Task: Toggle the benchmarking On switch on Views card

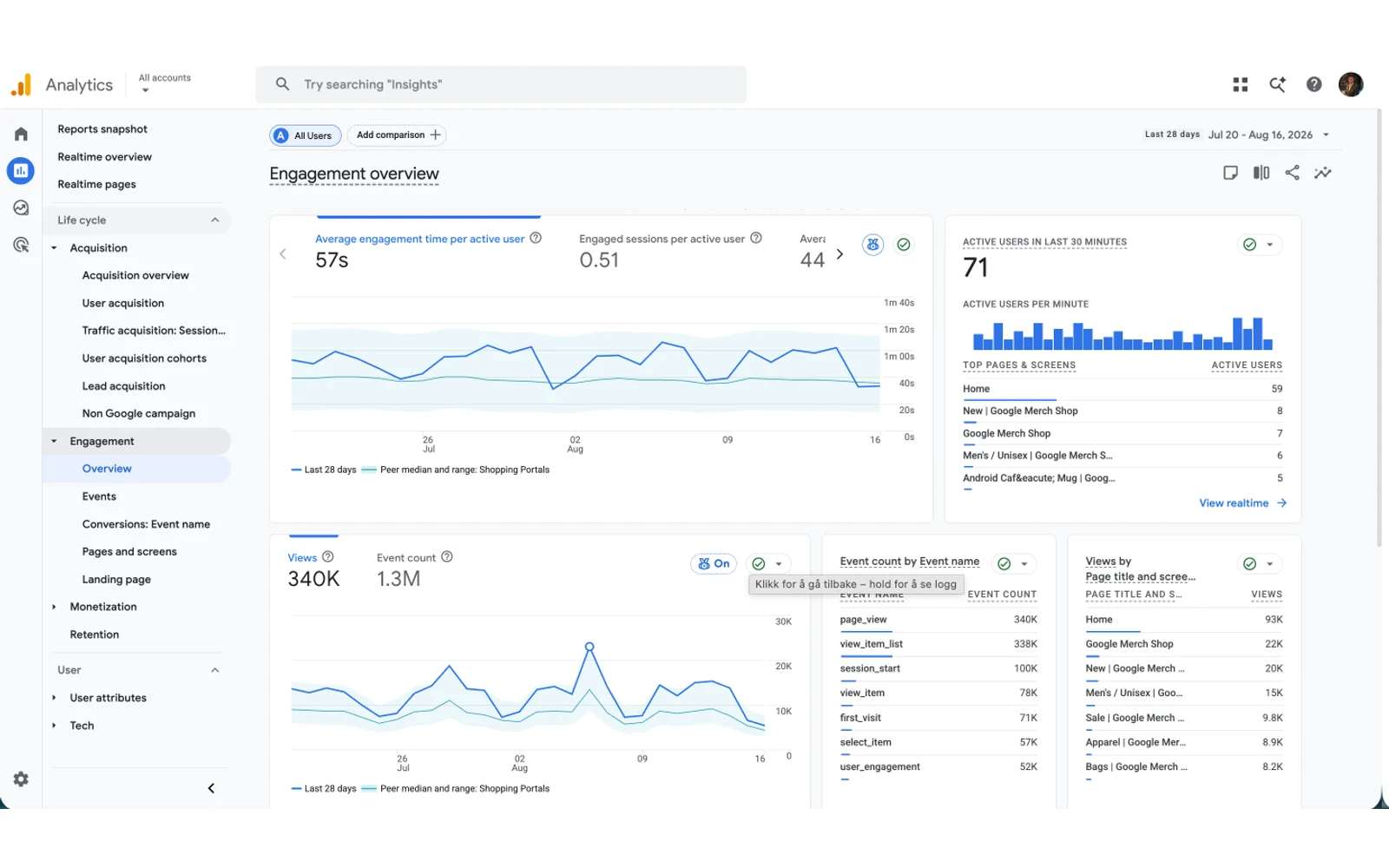Action: (x=714, y=563)
